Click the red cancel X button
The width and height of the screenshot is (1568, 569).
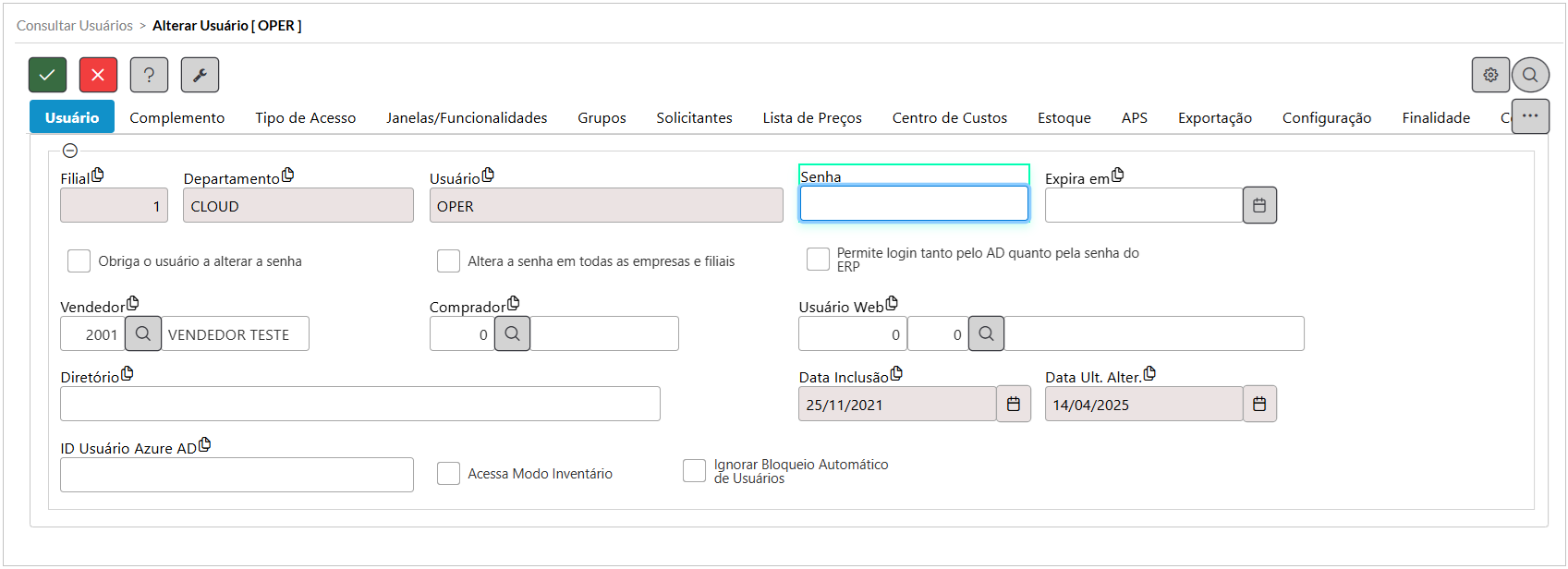click(98, 75)
